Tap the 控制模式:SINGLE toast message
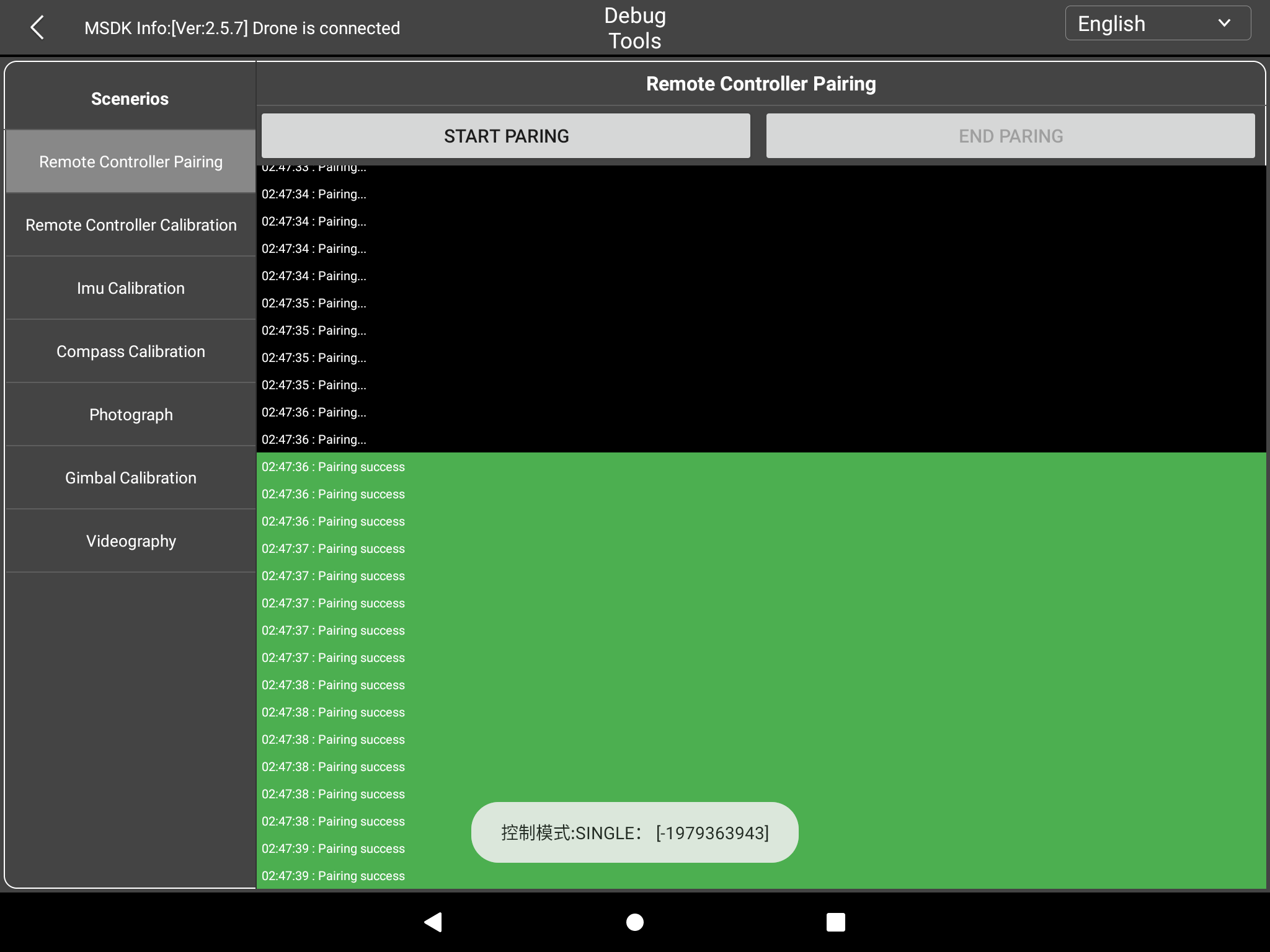The width and height of the screenshot is (1270, 952). [635, 832]
